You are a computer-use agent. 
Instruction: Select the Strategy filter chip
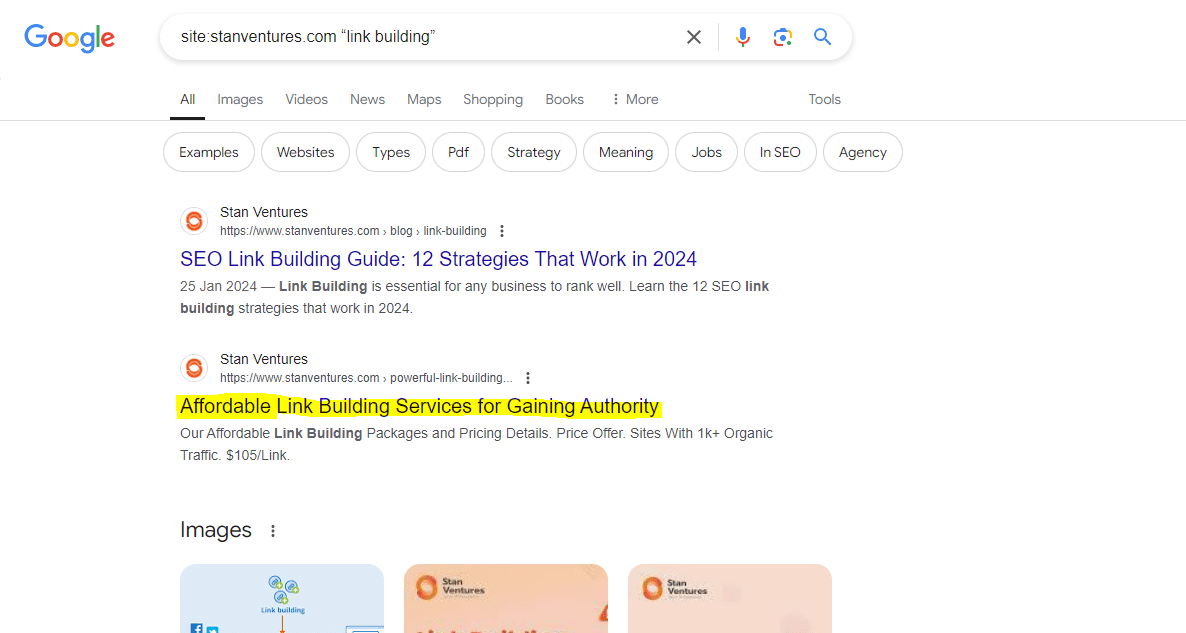(x=533, y=152)
